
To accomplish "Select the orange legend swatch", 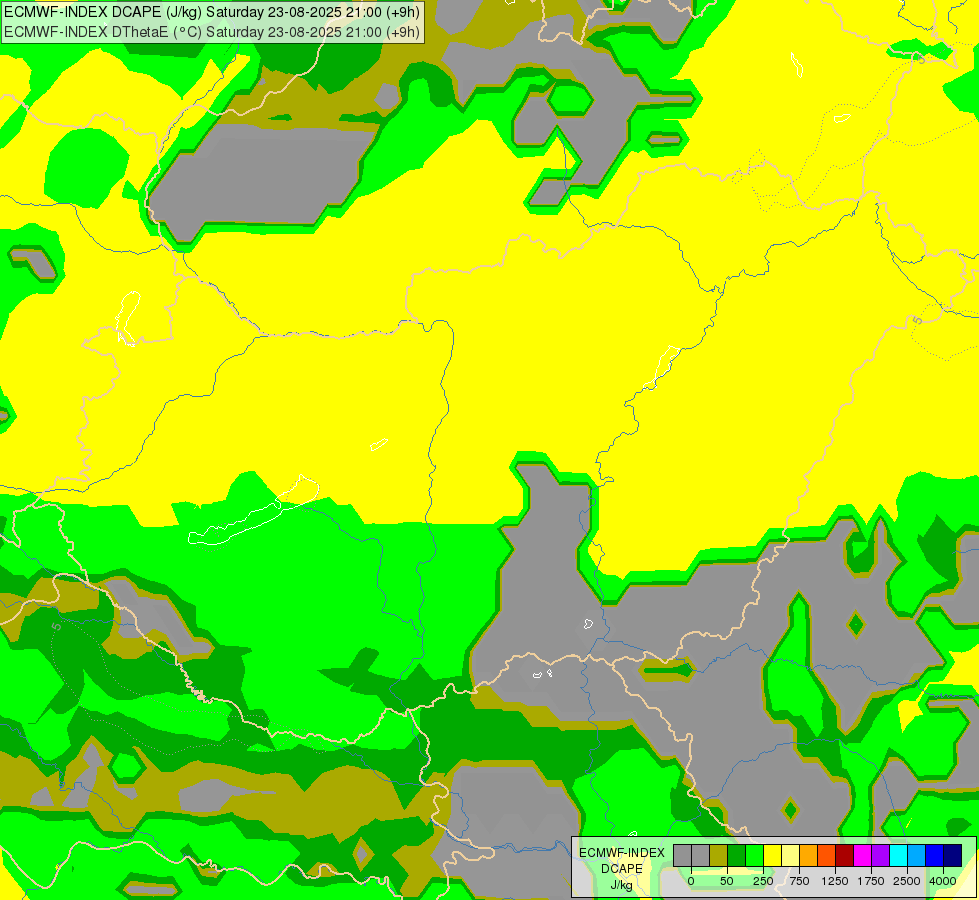I will [809, 855].
